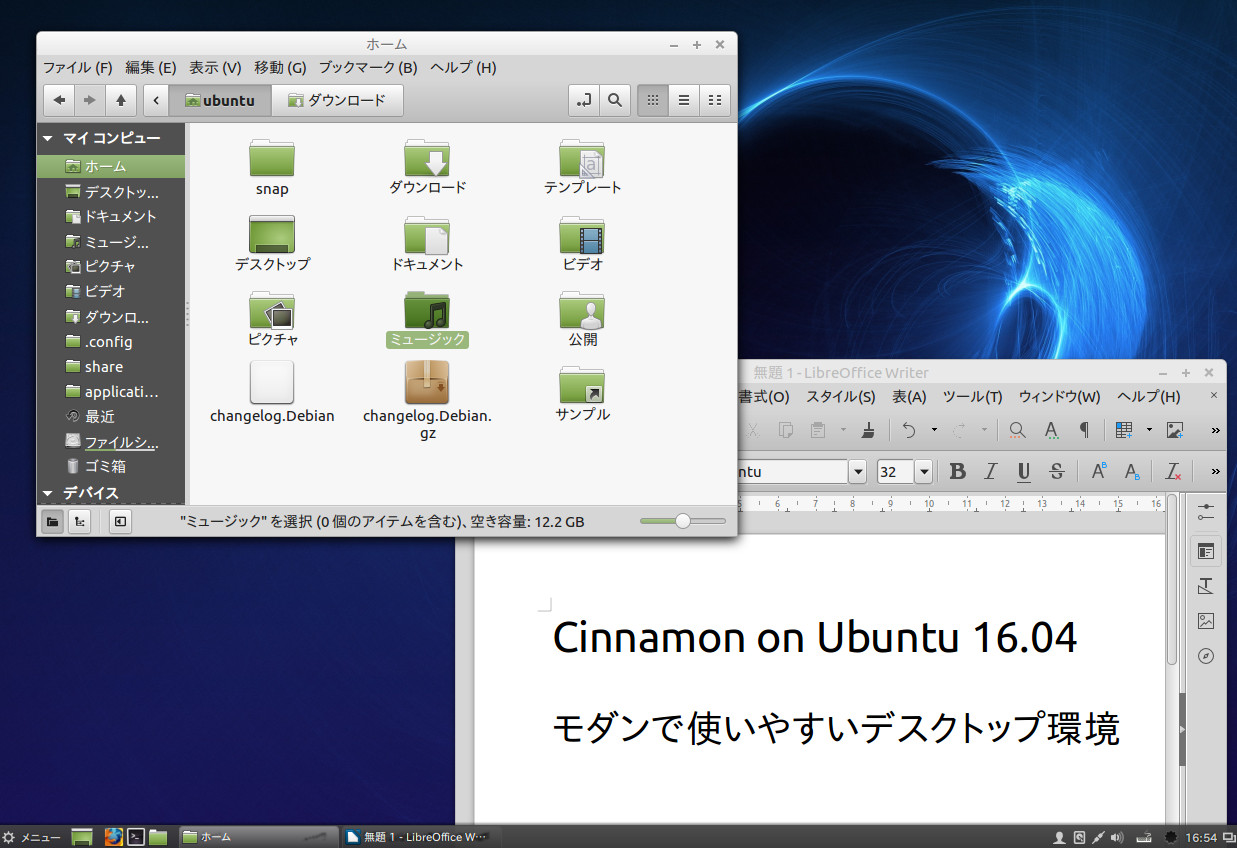Open the volume control in the system tray

(1115, 837)
